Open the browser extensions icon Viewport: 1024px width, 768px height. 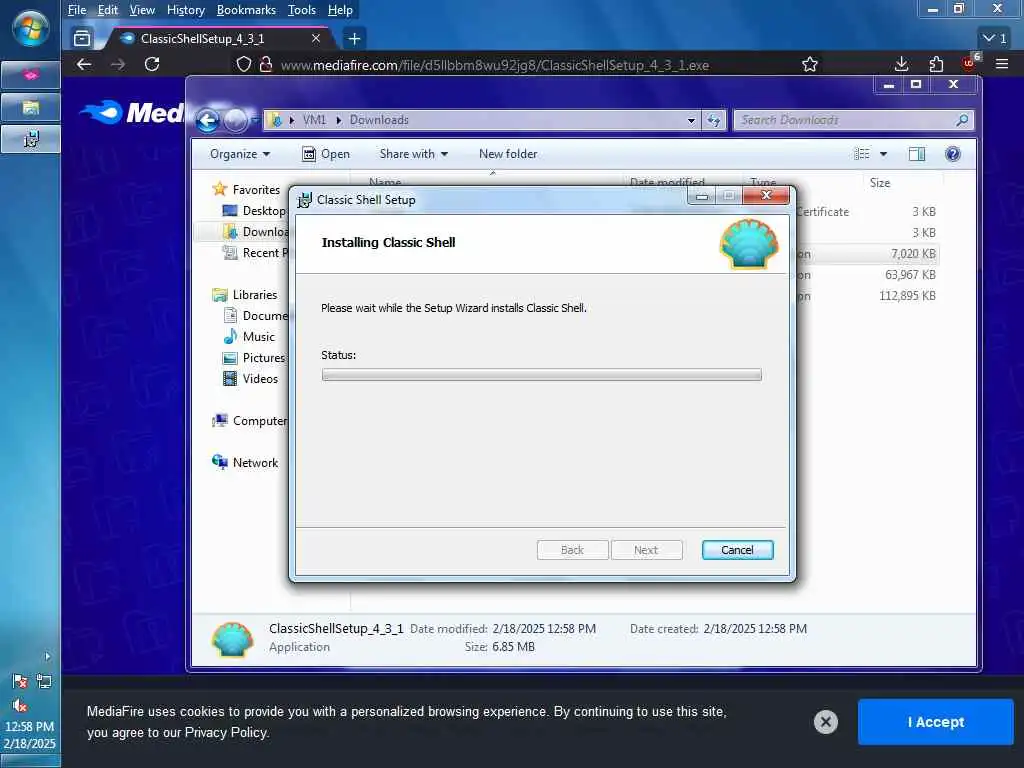click(x=936, y=64)
